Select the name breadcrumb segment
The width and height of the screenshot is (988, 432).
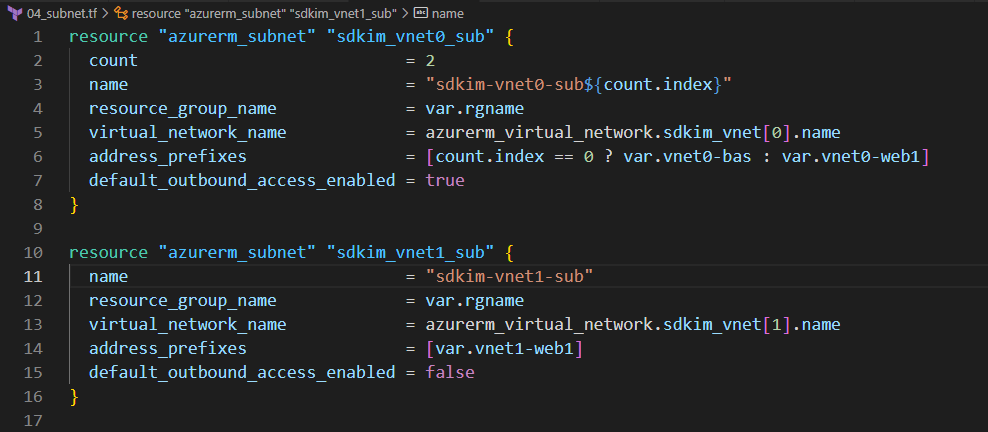[x=447, y=13]
